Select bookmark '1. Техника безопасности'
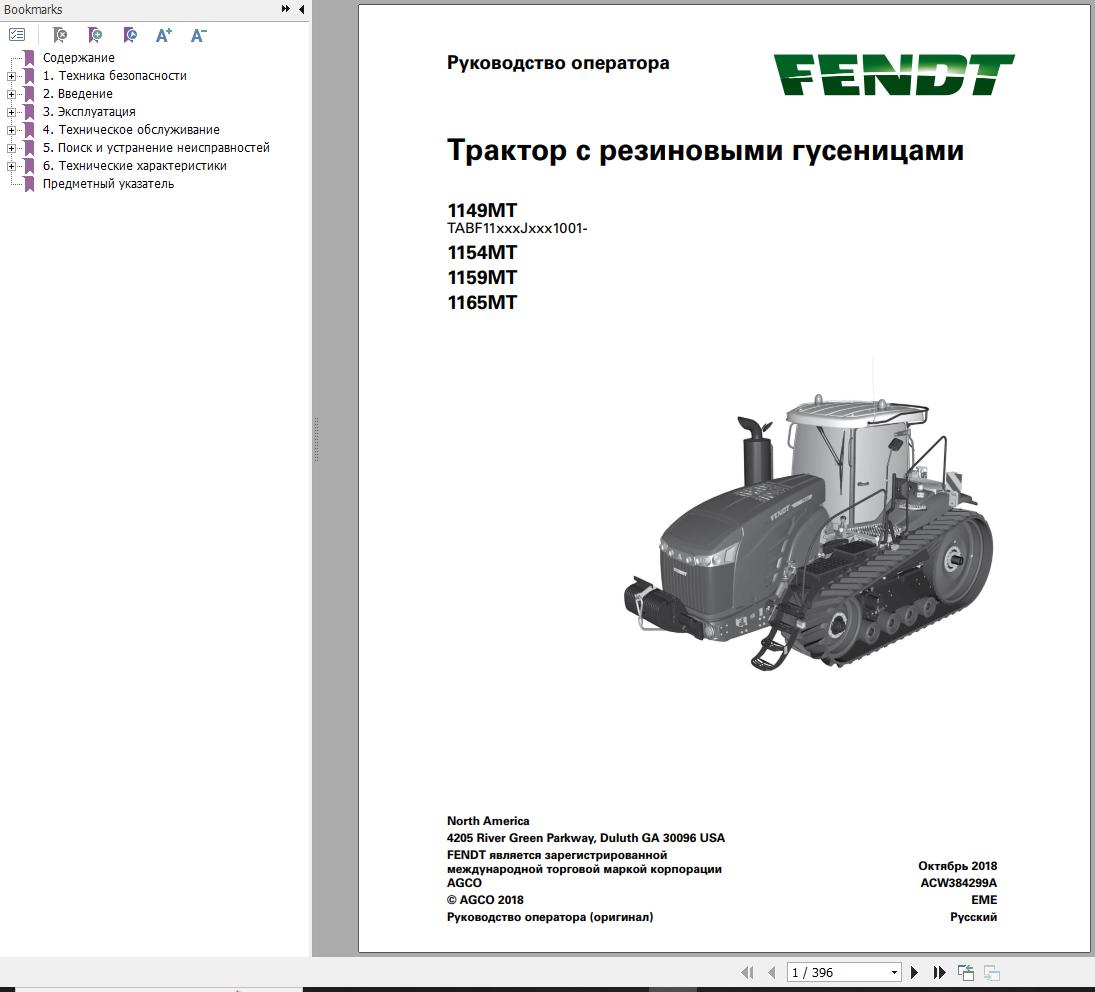 click(x=115, y=75)
